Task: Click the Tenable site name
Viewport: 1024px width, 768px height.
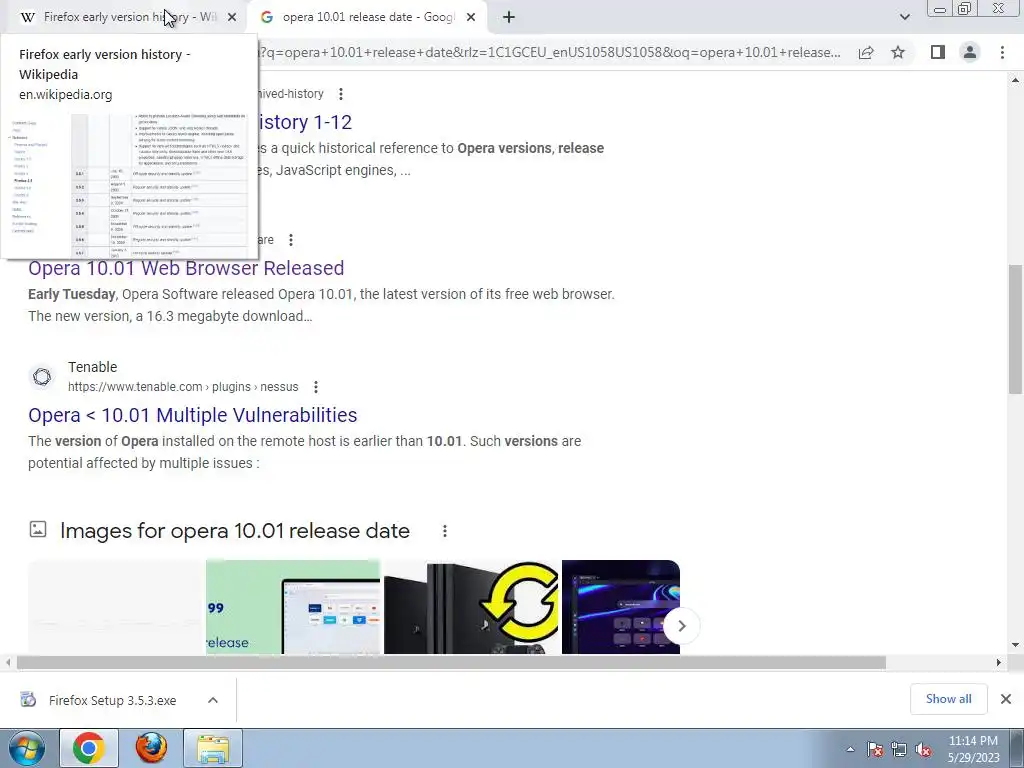Action: click(93, 367)
